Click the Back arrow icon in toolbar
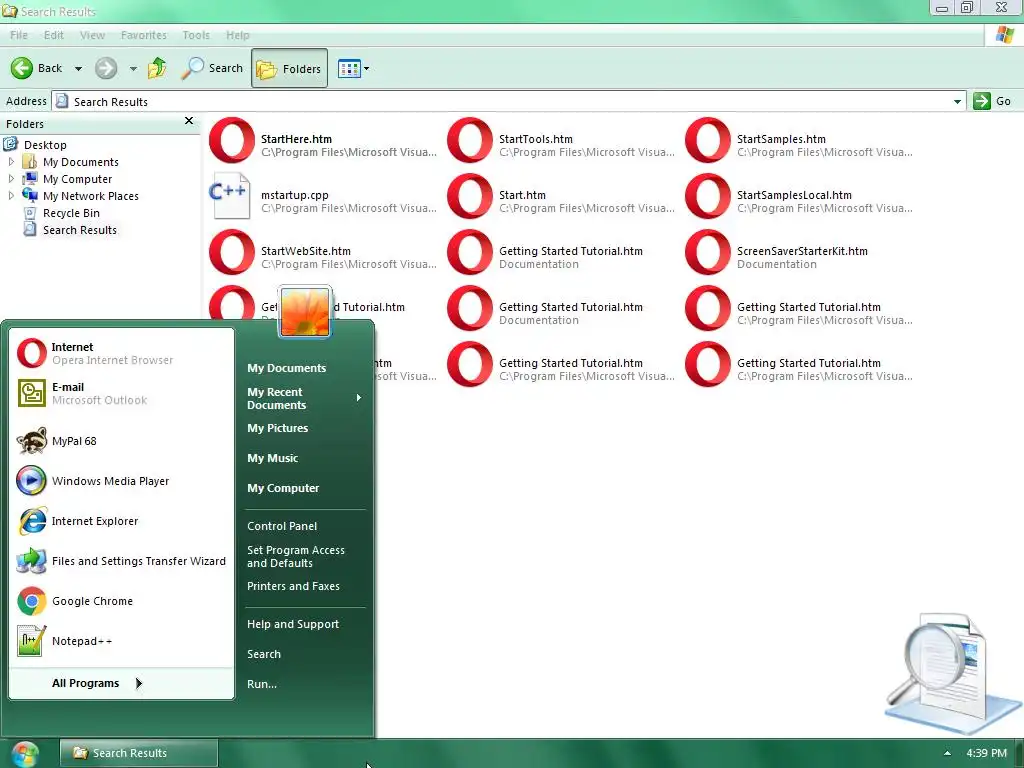This screenshot has height=768, width=1024. pyautogui.click(x=22, y=68)
